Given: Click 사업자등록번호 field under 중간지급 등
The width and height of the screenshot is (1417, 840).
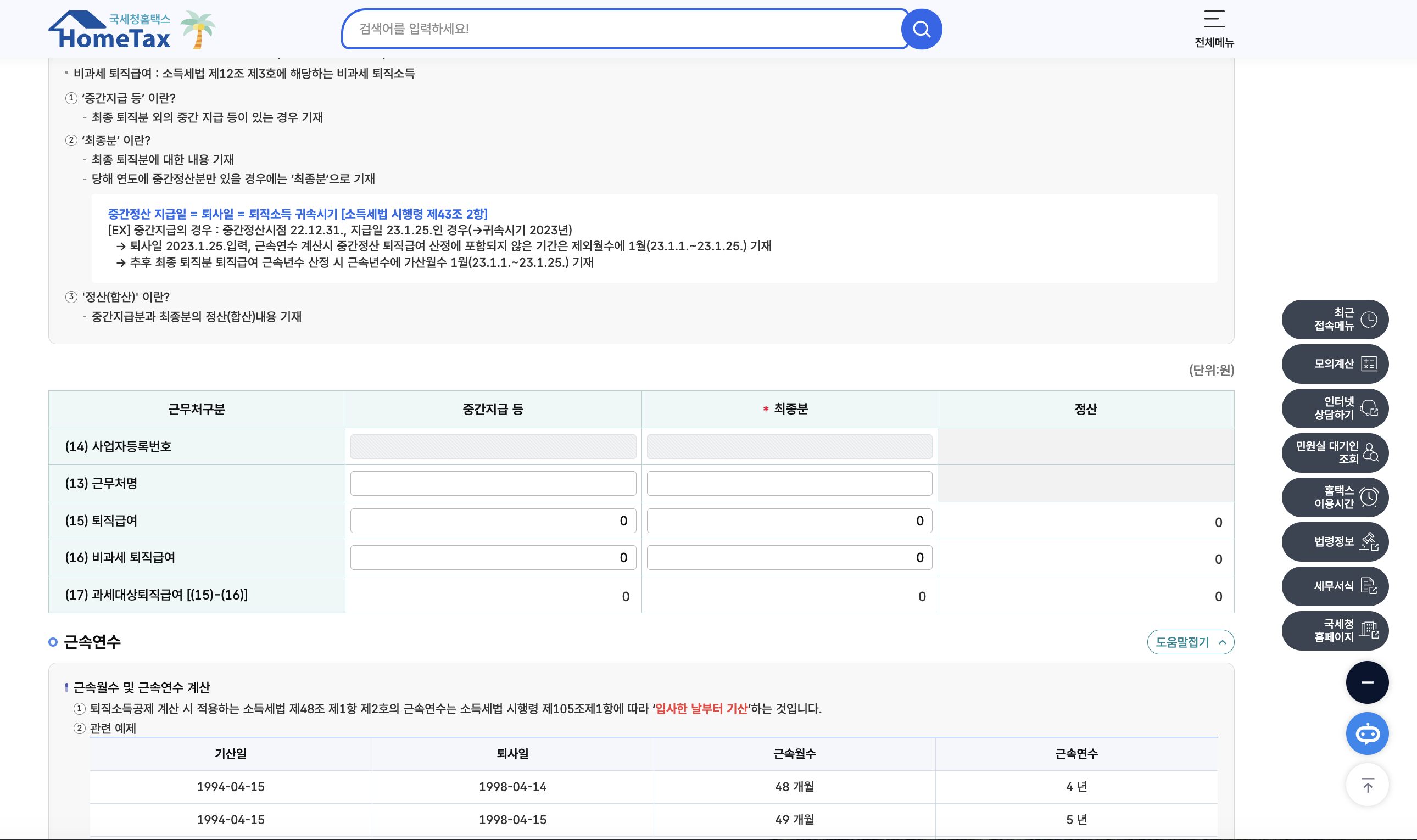Looking at the screenshot, I should coord(493,446).
